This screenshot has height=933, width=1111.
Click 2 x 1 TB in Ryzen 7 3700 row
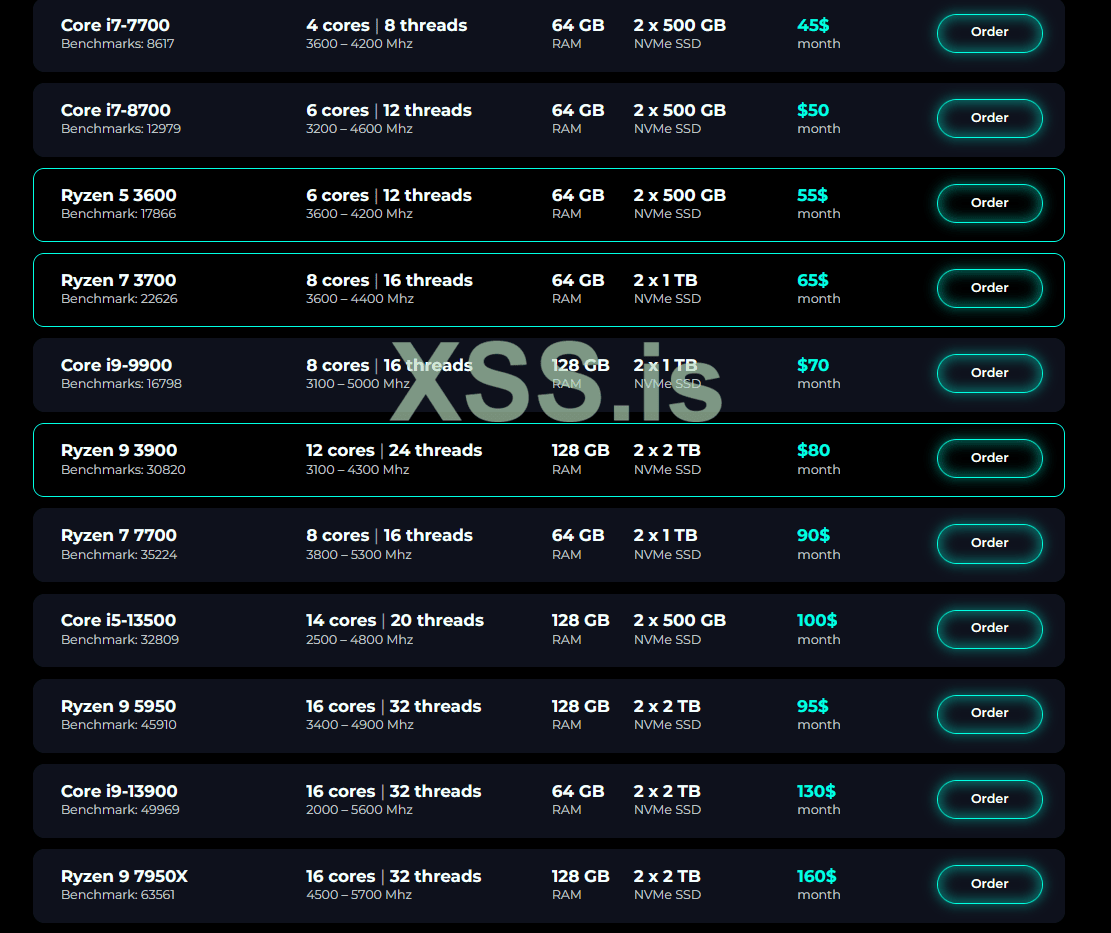(x=665, y=281)
